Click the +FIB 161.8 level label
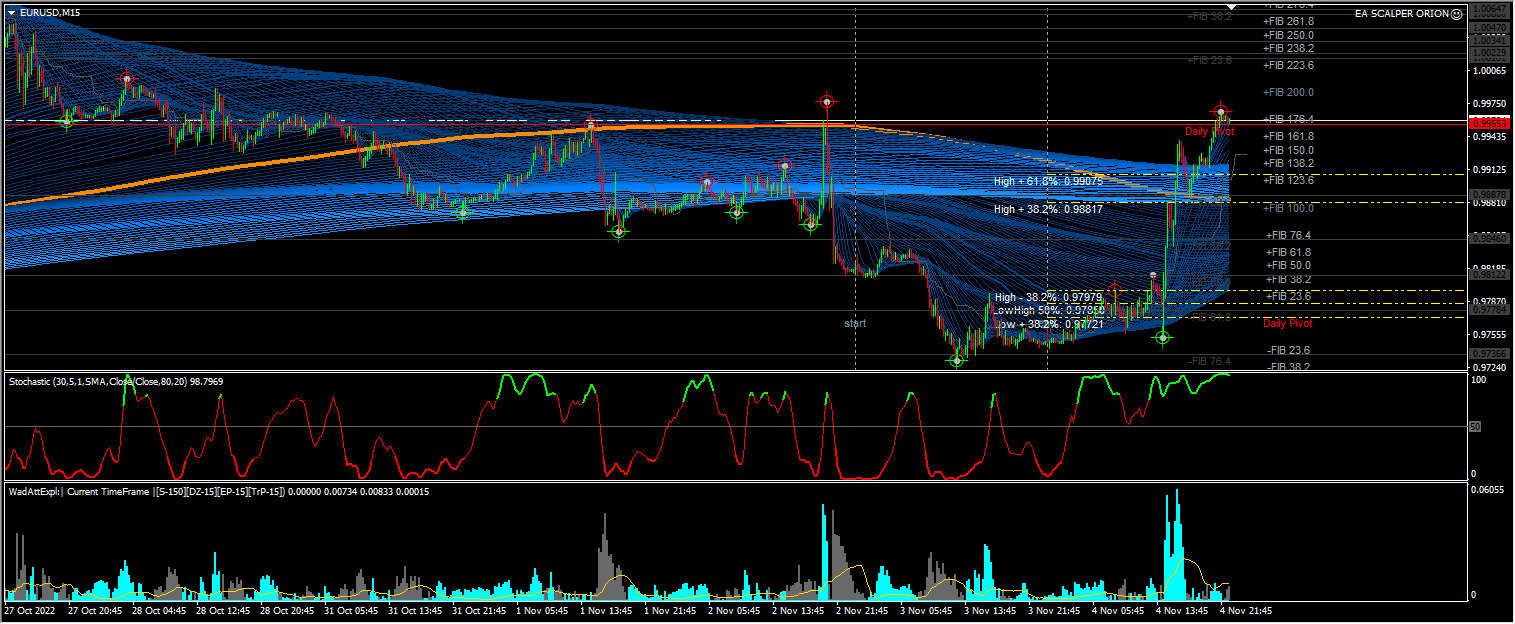 pyautogui.click(x=1287, y=136)
